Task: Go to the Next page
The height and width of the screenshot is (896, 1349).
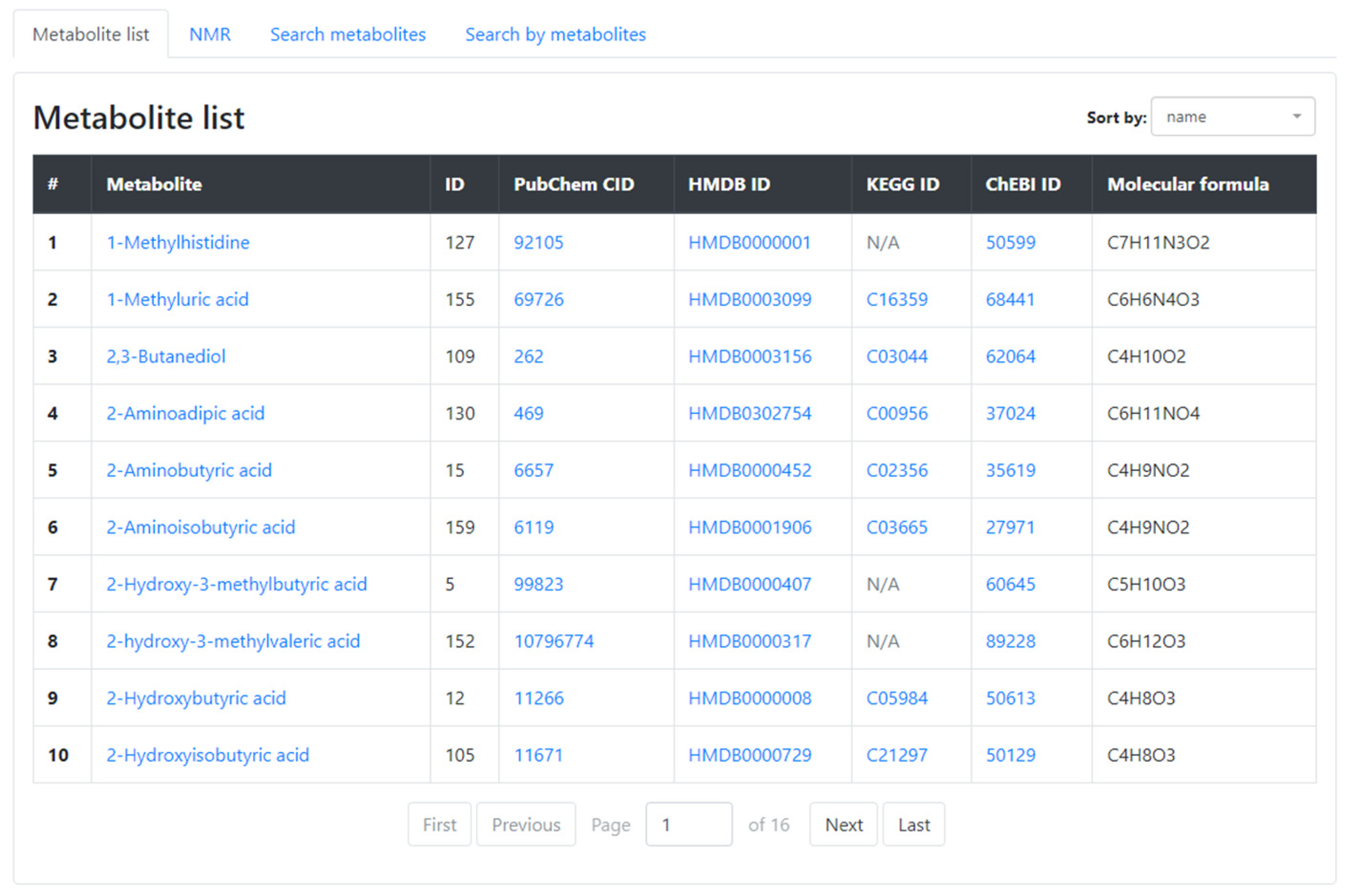Action: click(843, 825)
